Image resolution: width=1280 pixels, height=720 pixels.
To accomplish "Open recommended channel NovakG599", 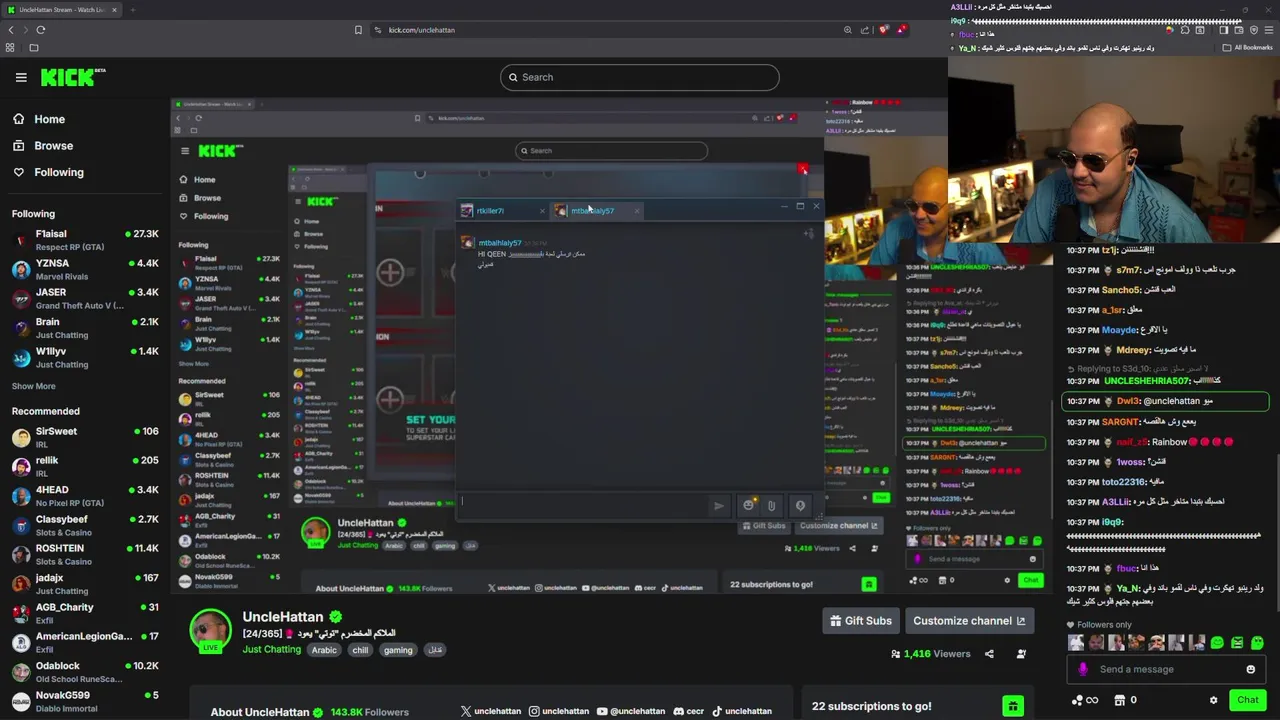I will click(x=85, y=701).
